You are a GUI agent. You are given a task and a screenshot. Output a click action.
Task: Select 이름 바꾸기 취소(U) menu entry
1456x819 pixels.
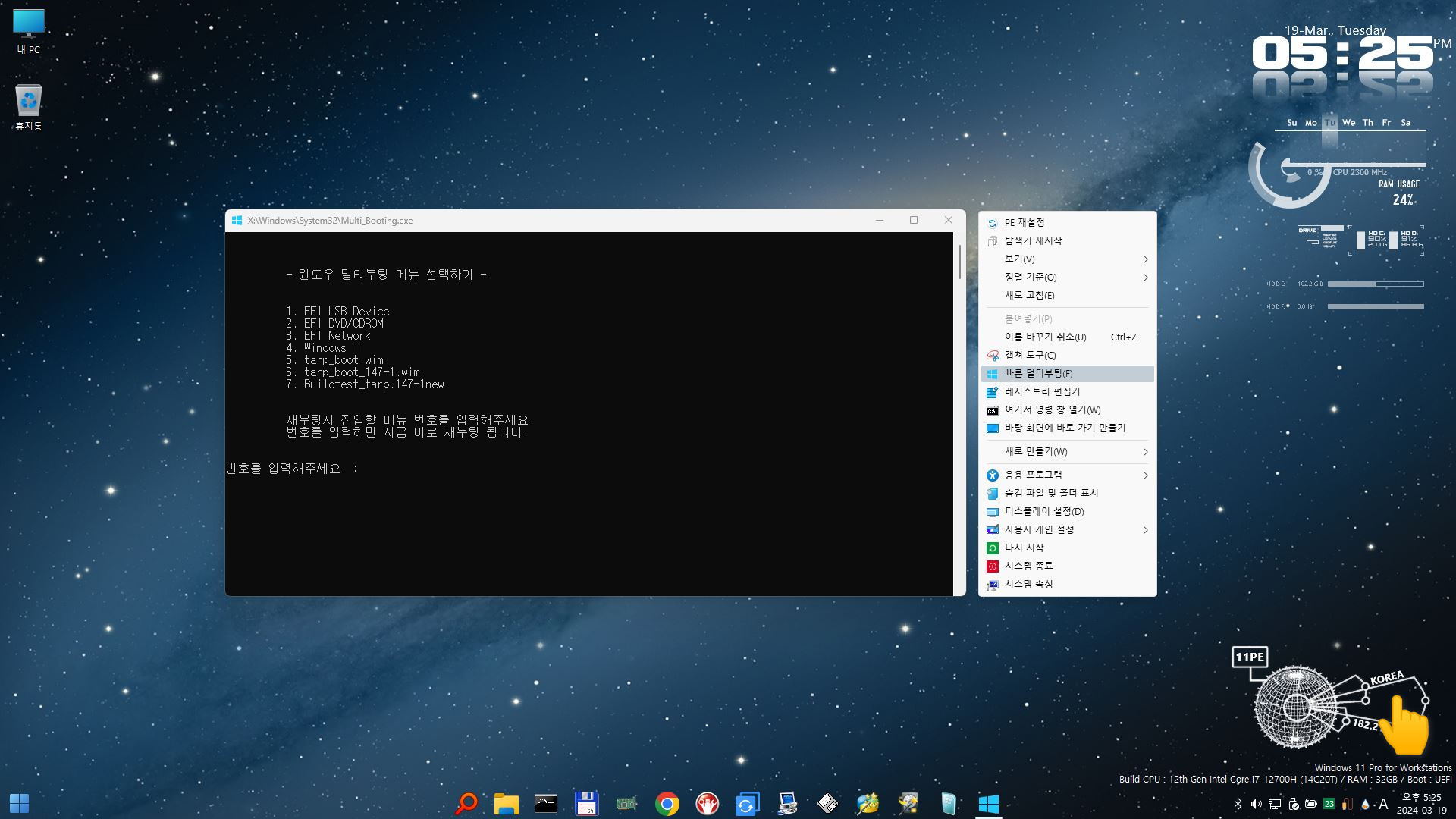(x=1067, y=337)
